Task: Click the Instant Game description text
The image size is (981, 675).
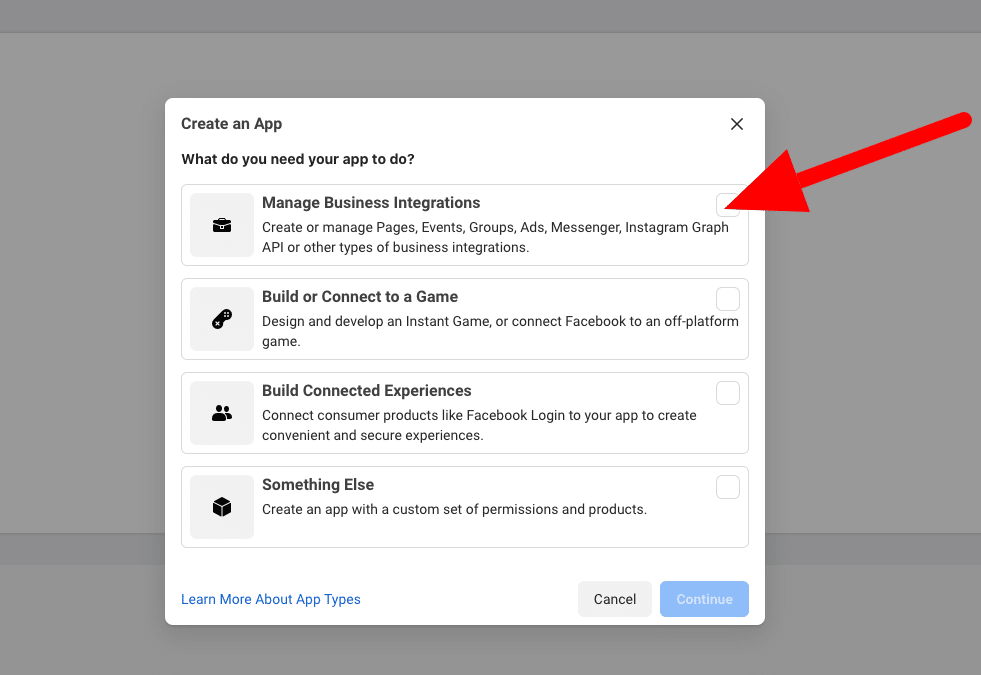Action: tap(499, 331)
